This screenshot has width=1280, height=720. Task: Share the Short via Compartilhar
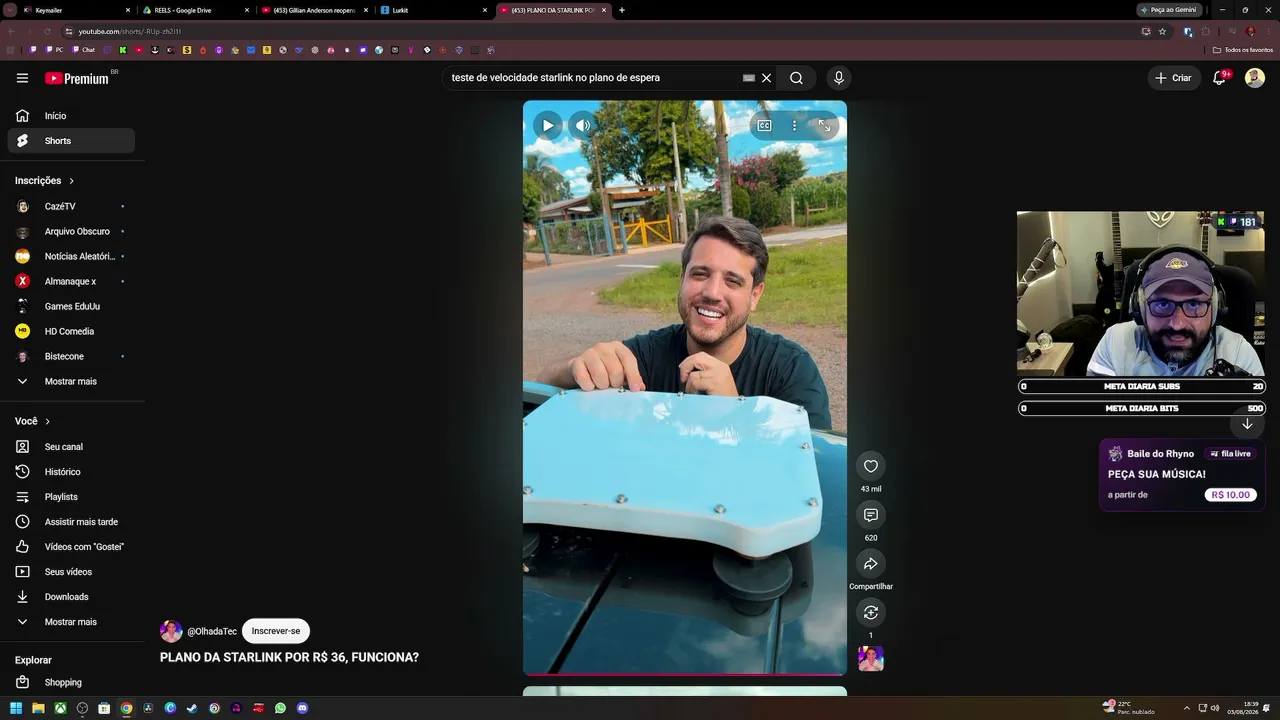(871, 564)
